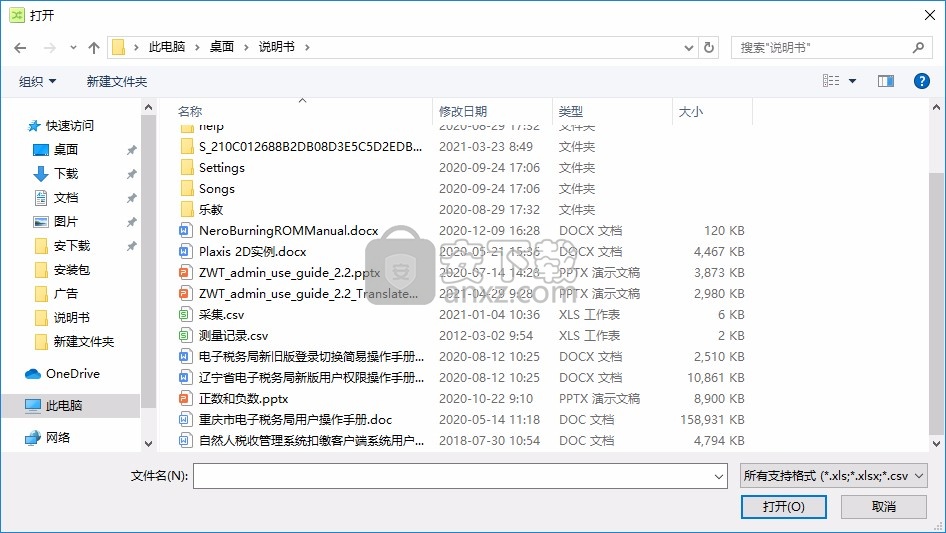Click 桌面 in the address breadcrumb
Image resolution: width=946 pixels, height=533 pixels.
tap(221, 47)
